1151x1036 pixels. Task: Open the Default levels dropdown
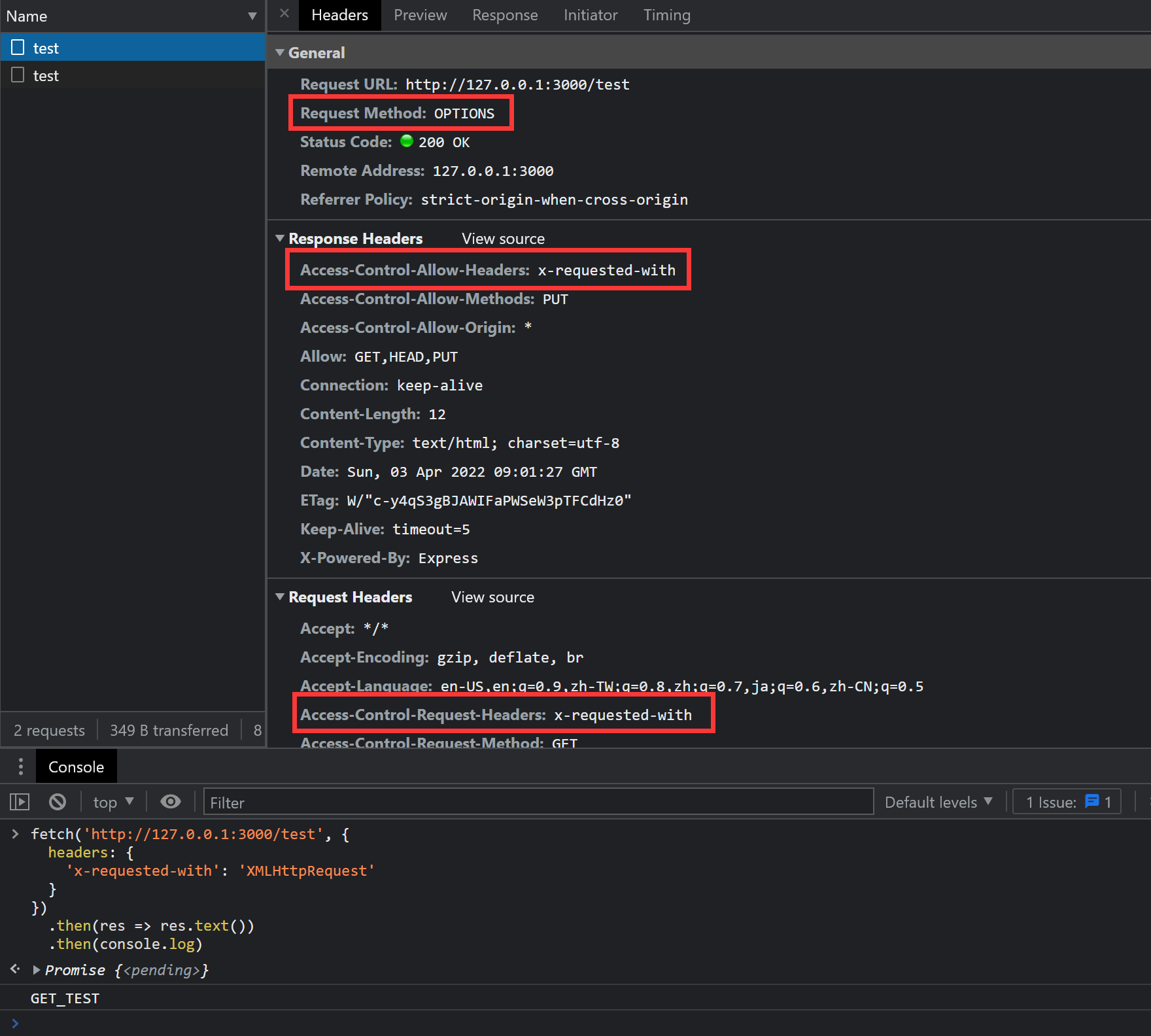click(x=938, y=802)
